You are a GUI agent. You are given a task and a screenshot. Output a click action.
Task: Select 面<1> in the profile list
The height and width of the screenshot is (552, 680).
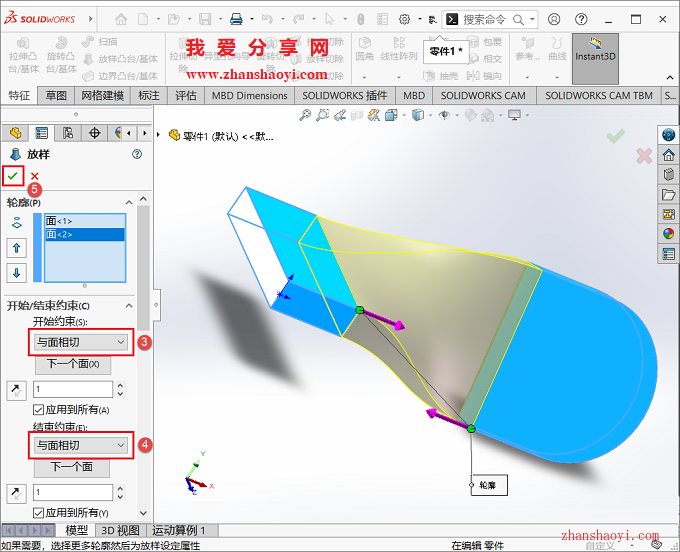coord(59,221)
